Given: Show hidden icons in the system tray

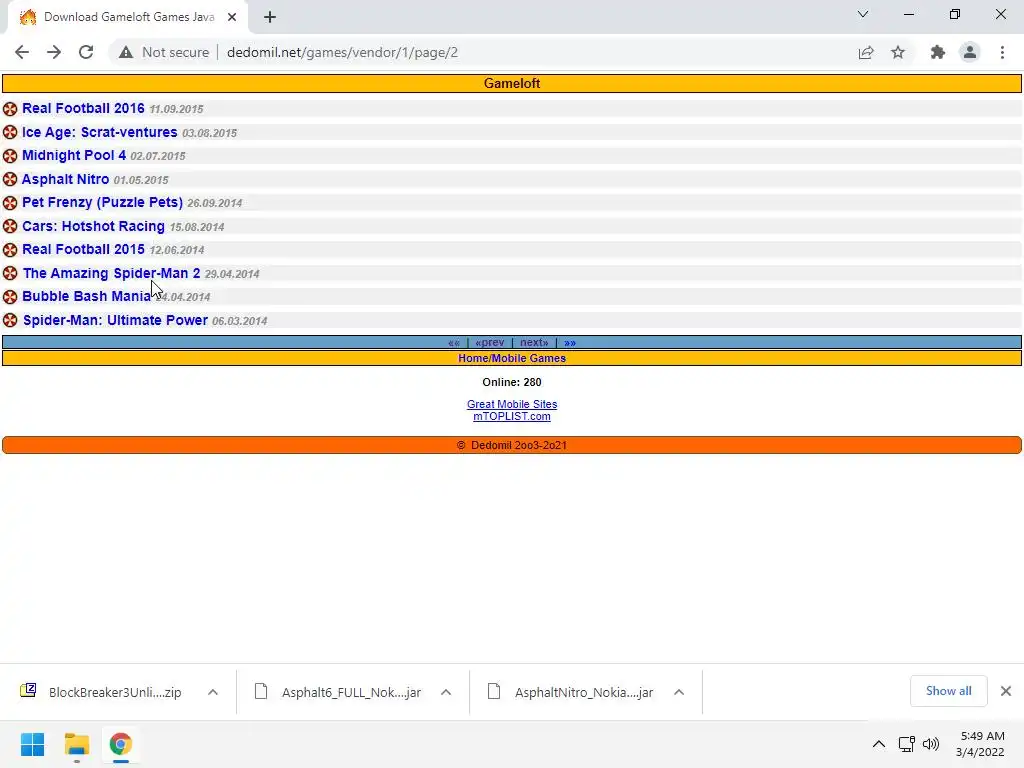Looking at the screenshot, I should pos(879,744).
